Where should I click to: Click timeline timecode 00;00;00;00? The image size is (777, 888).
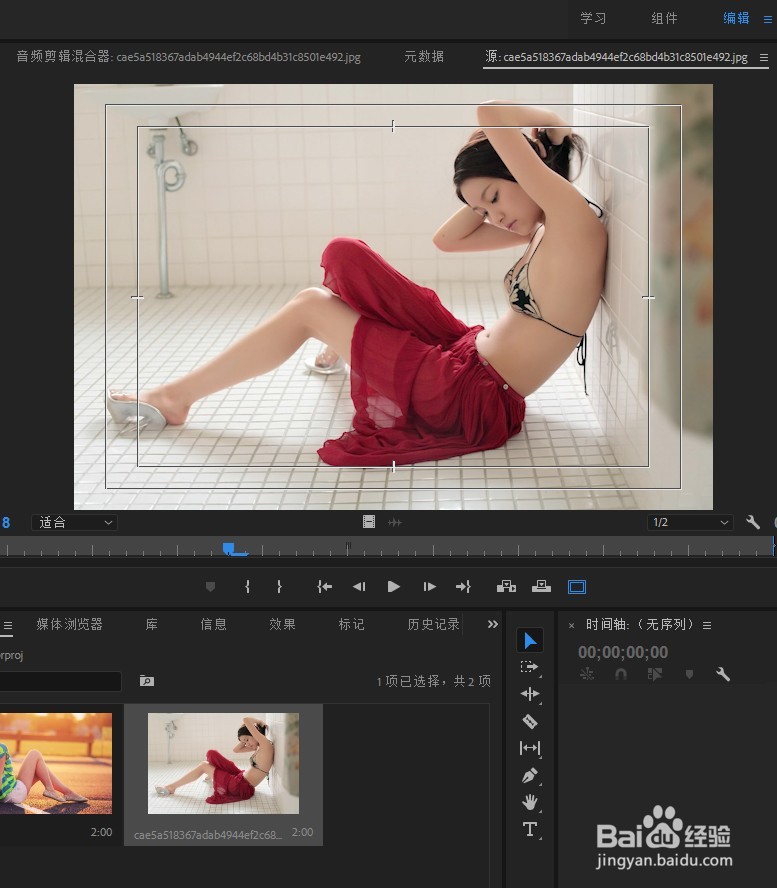[623, 652]
